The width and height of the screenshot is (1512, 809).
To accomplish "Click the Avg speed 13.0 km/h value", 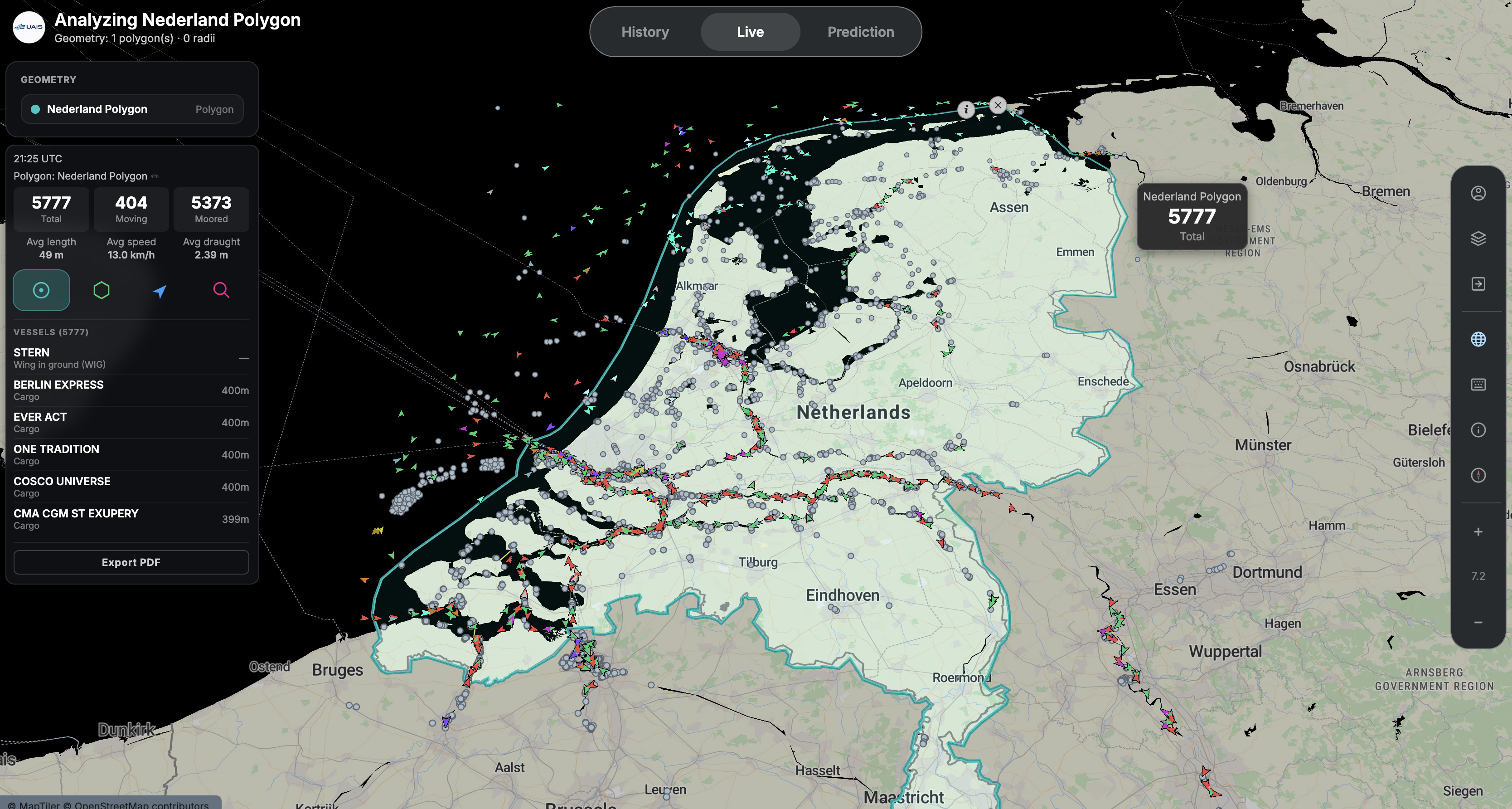I will tap(131, 255).
